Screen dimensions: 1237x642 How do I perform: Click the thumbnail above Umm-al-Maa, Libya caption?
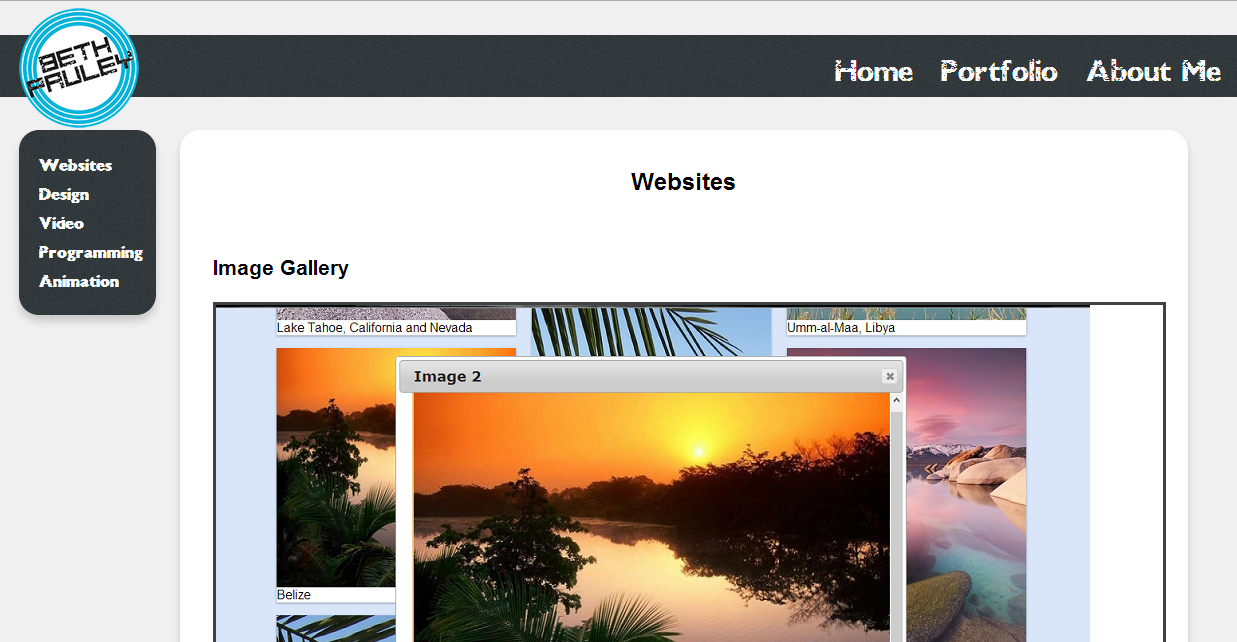pos(906,313)
